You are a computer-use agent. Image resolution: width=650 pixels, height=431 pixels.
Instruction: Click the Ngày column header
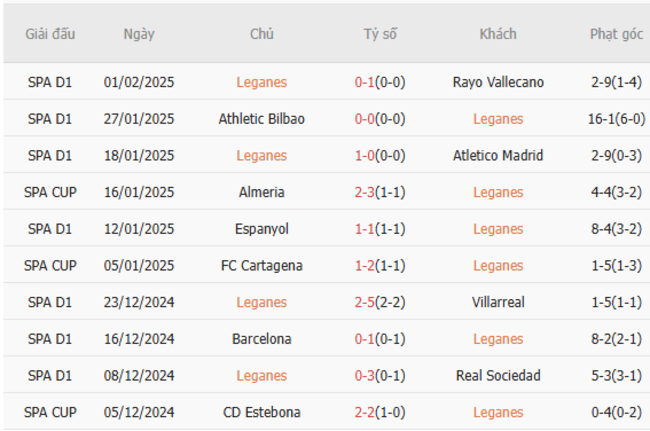139,34
